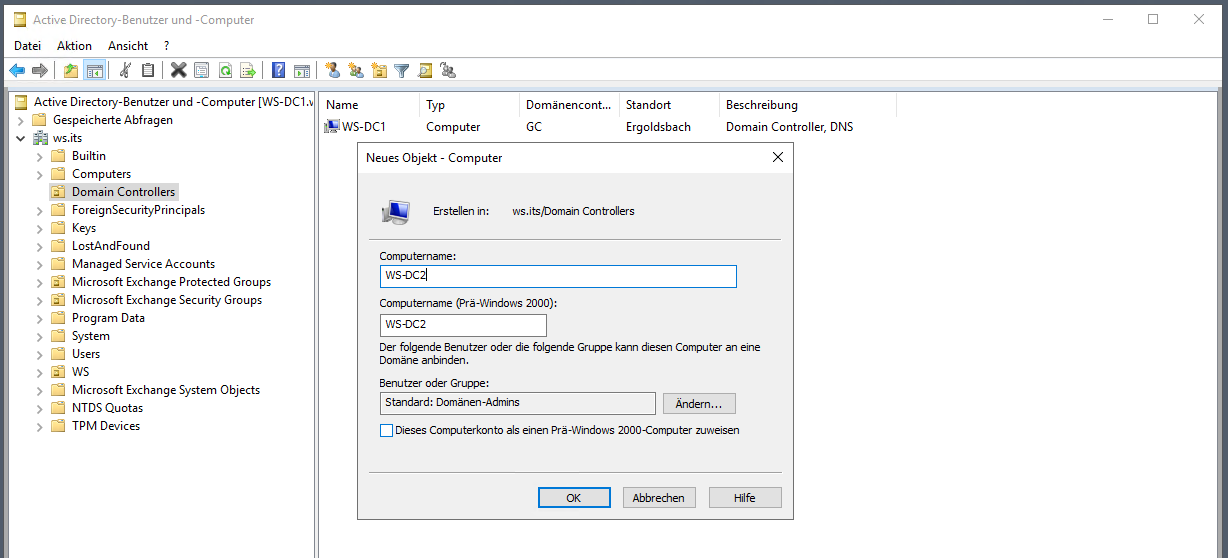Click the WS-DC1 computer icon in list
The image size is (1228, 558).
coord(332,127)
